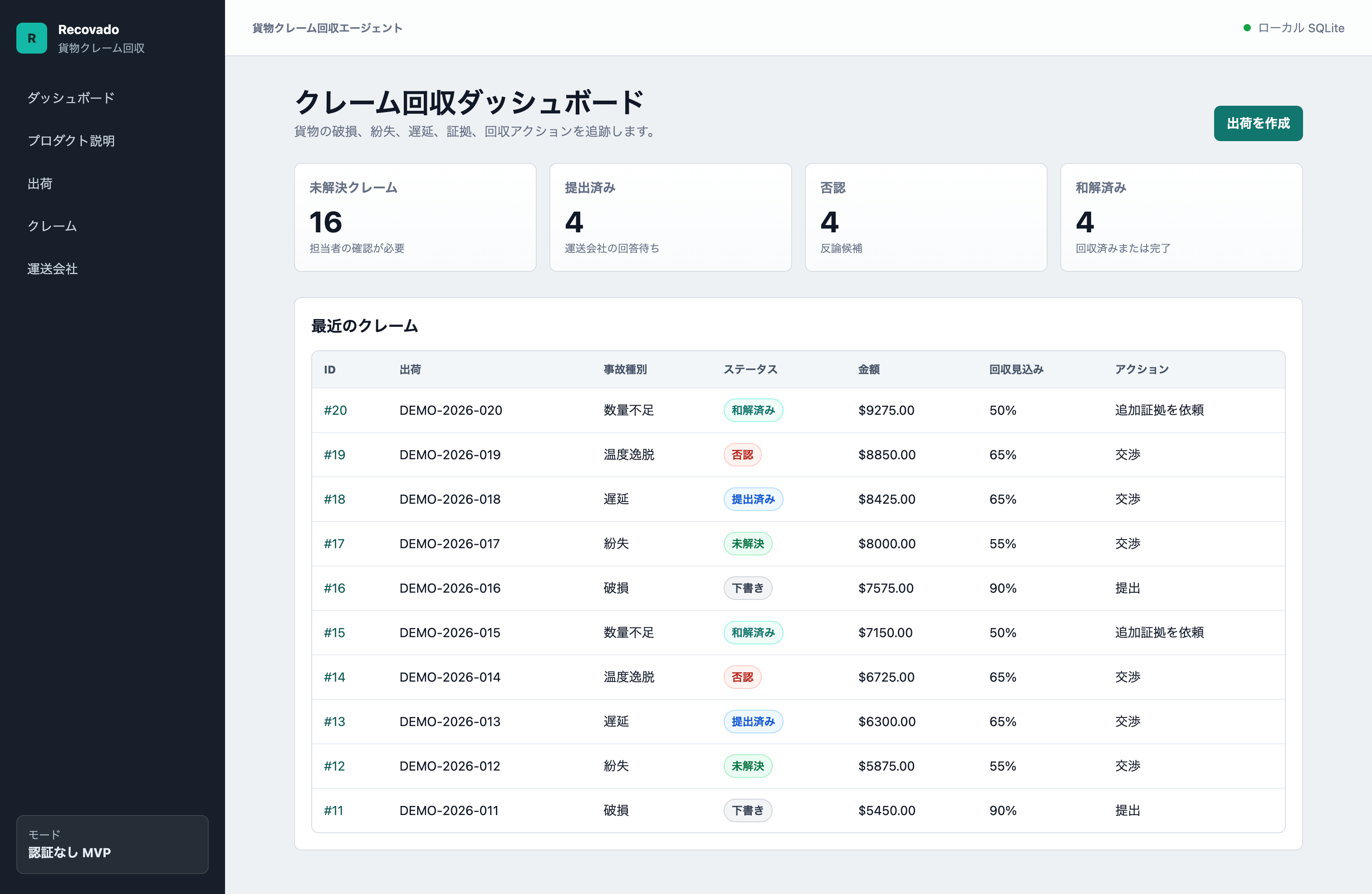The height and width of the screenshot is (894, 1372).
Task: Click shipment DEMO-2026-017
Action: coord(449,543)
